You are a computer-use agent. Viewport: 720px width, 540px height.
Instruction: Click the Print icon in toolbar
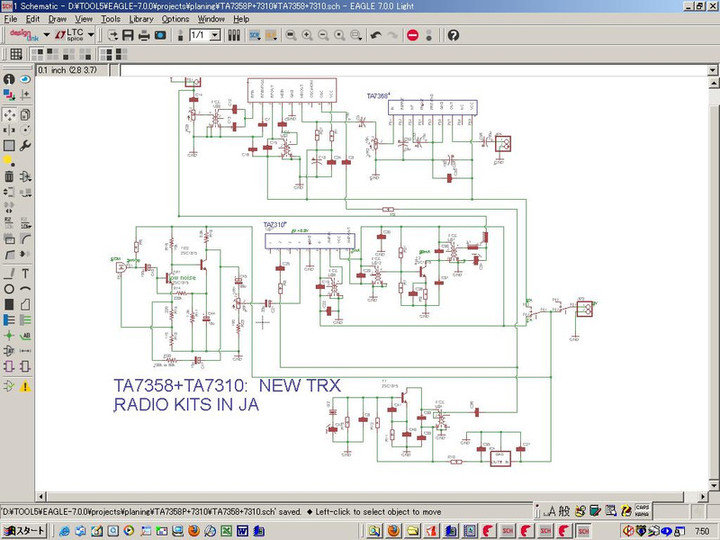[144, 35]
